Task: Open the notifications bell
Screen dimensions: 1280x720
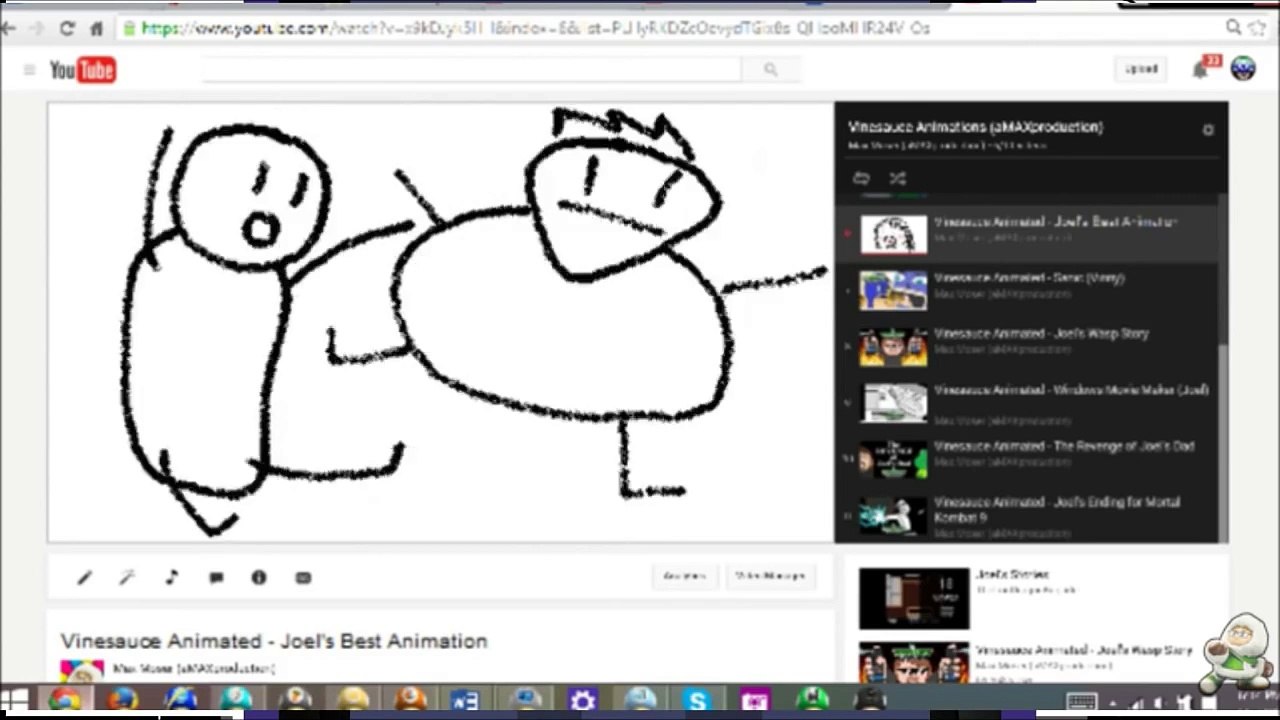Action: [x=1201, y=69]
